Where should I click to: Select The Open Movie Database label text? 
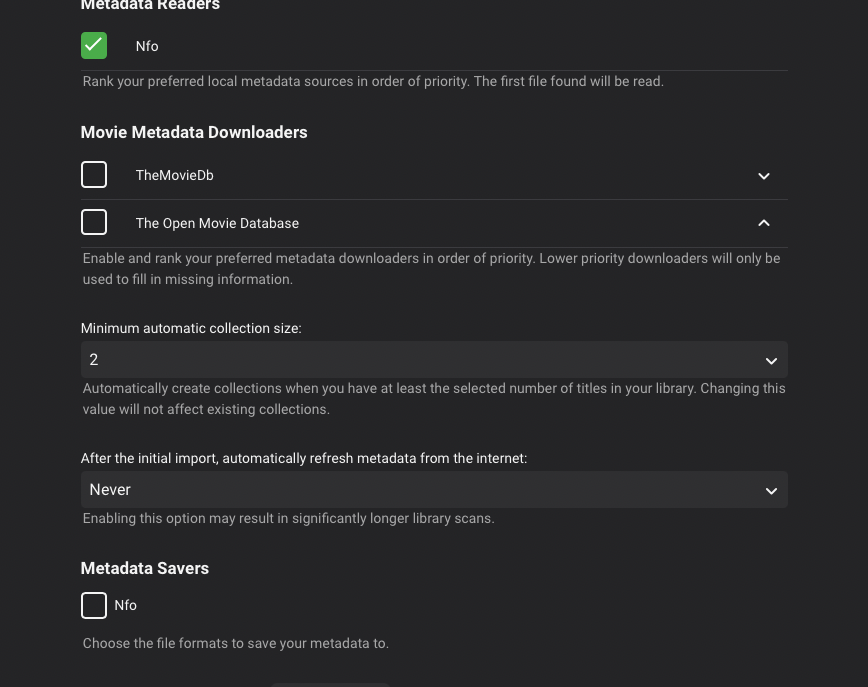pyautogui.click(x=217, y=223)
